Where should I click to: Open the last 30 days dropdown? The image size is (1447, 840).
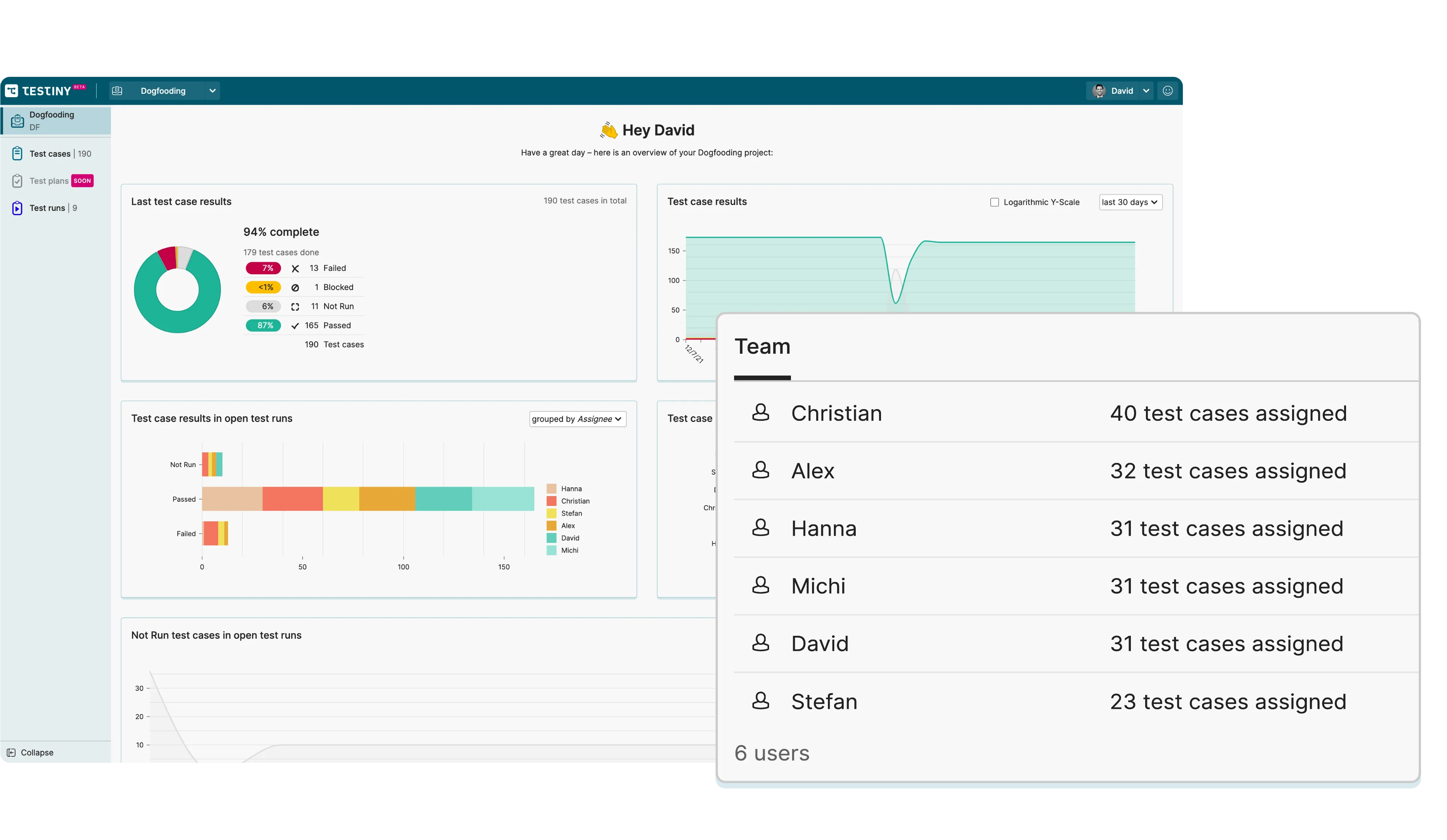click(1130, 202)
